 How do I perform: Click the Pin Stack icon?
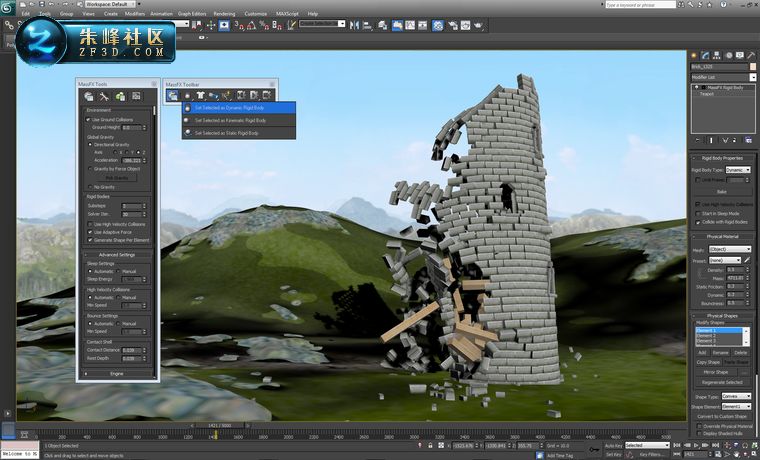697,140
